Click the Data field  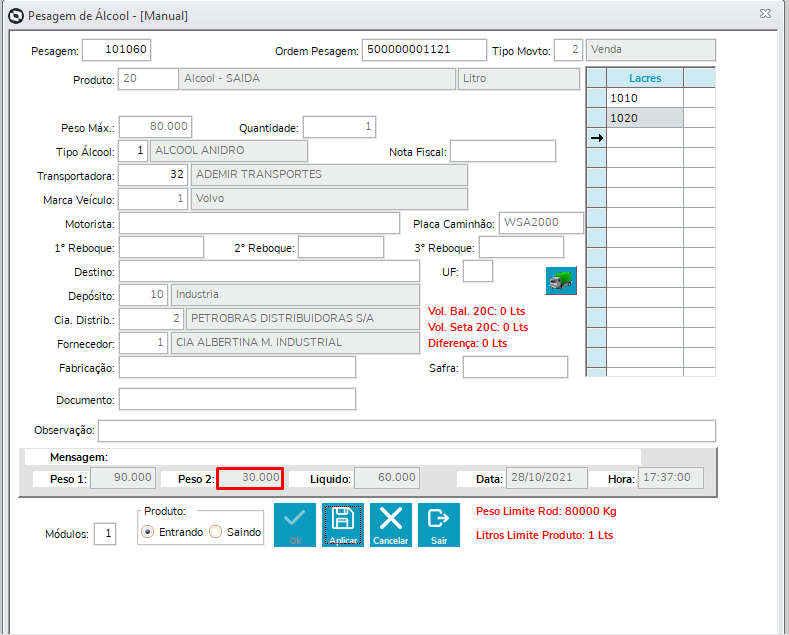pos(547,478)
